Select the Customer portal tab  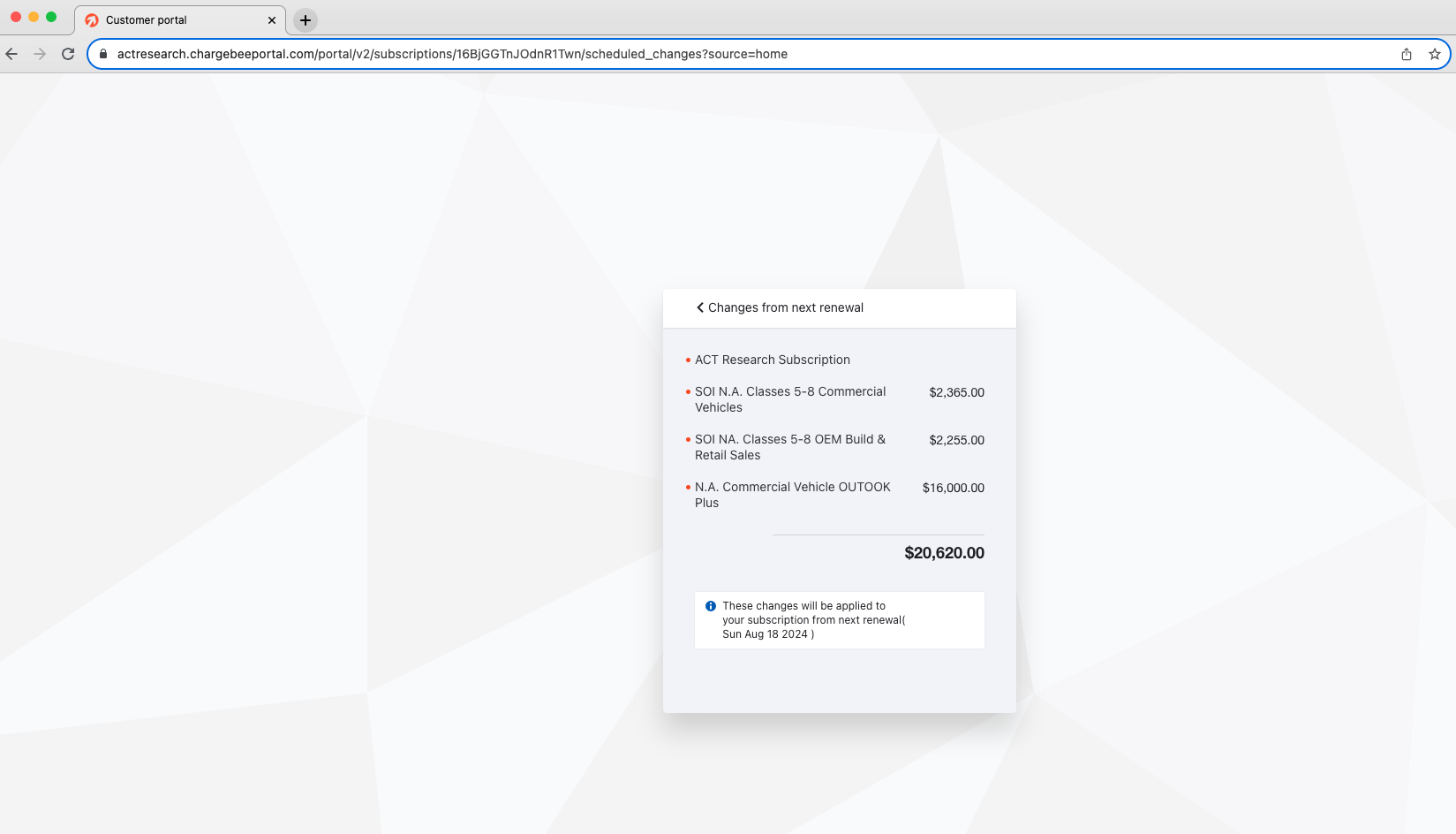[x=180, y=20]
